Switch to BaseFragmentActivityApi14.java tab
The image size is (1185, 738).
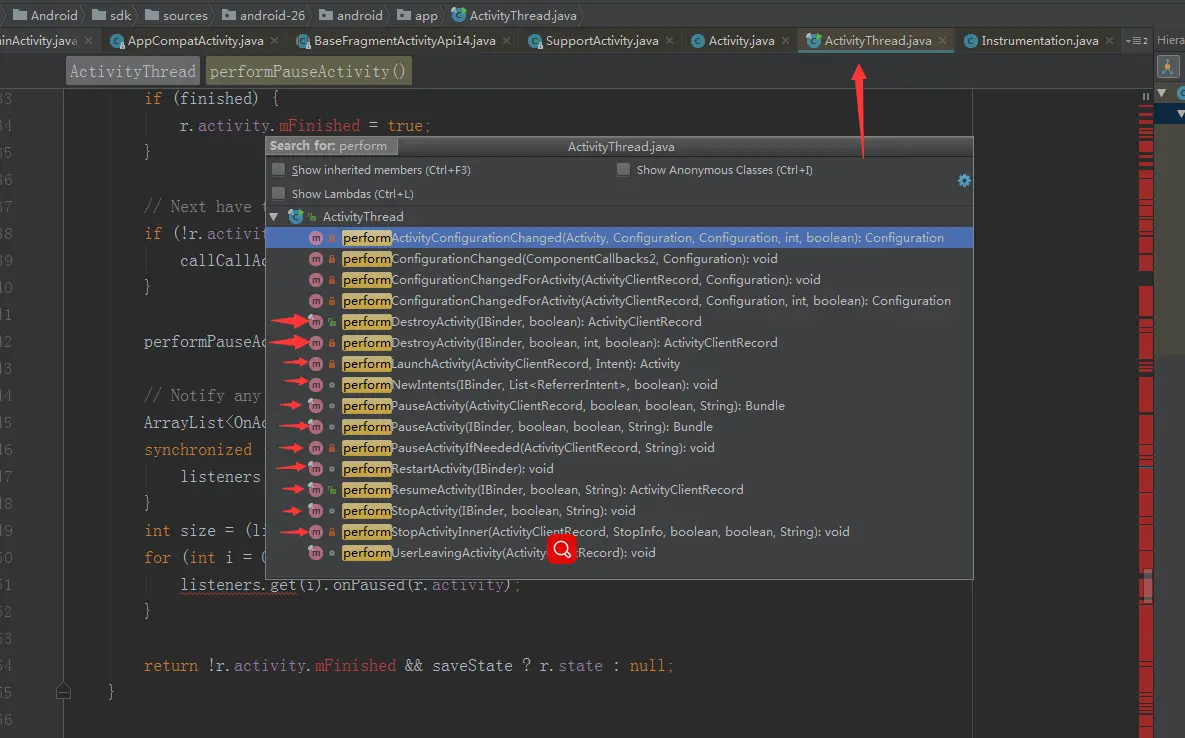pos(404,41)
